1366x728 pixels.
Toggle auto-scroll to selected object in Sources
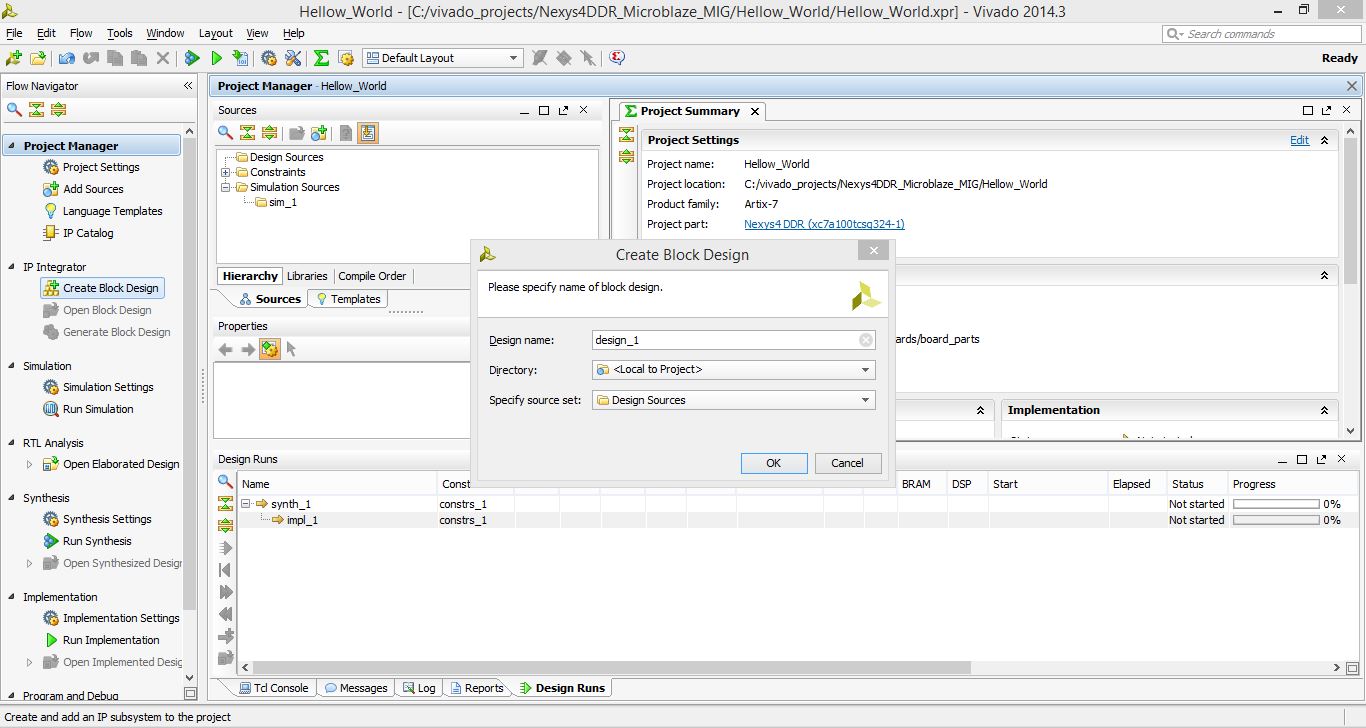click(x=368, y=133)
